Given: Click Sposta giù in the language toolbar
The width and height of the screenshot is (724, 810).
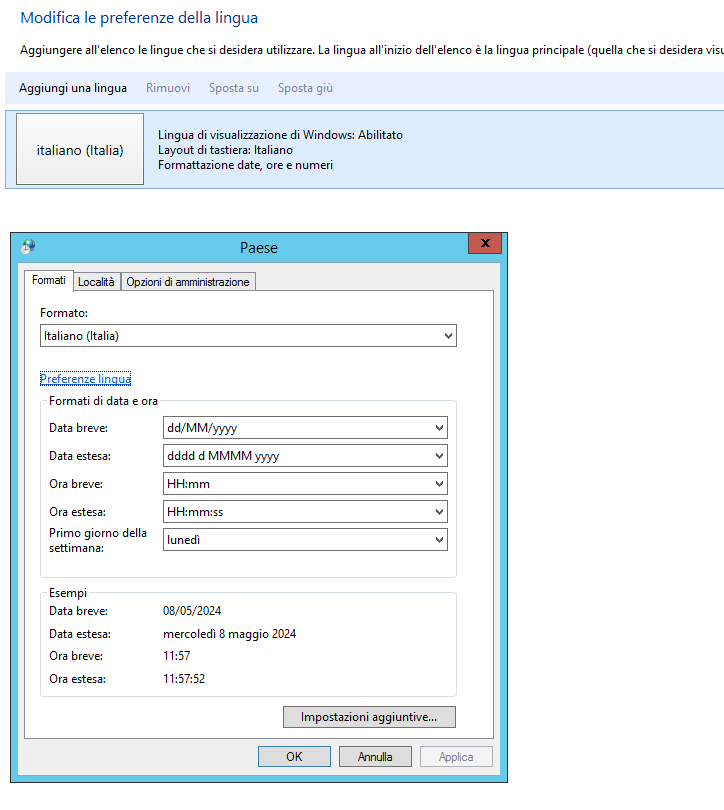Looking at the screenshot, I should coord(305,88).
